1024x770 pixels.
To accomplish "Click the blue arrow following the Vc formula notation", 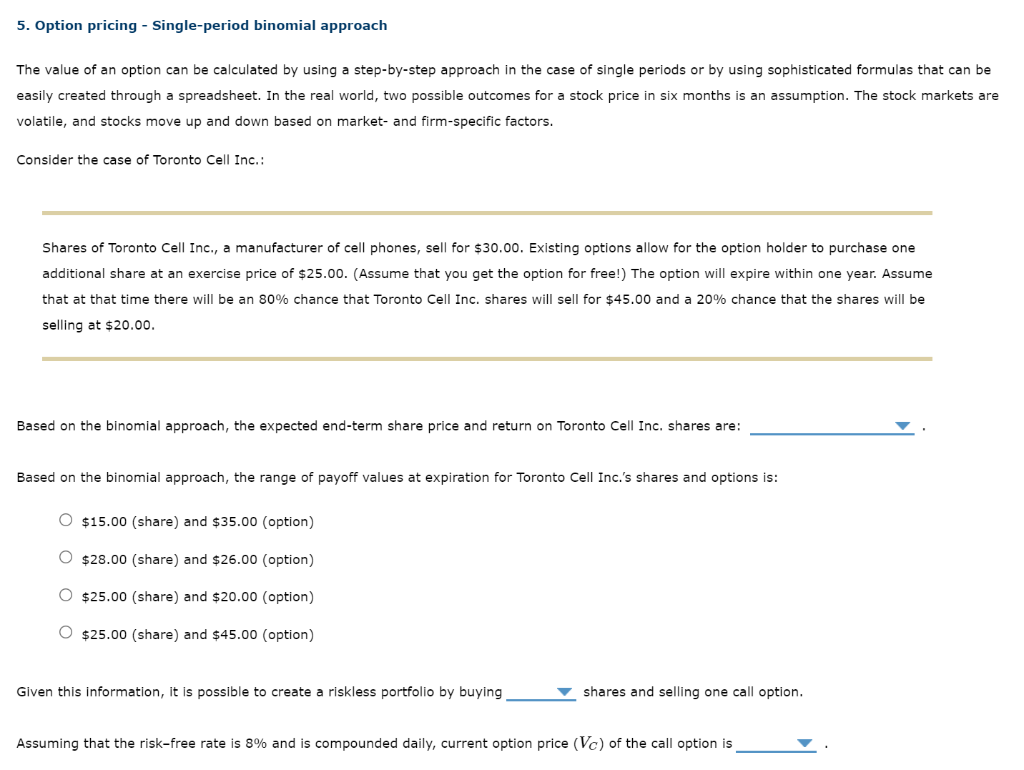I will click(803, 743).
